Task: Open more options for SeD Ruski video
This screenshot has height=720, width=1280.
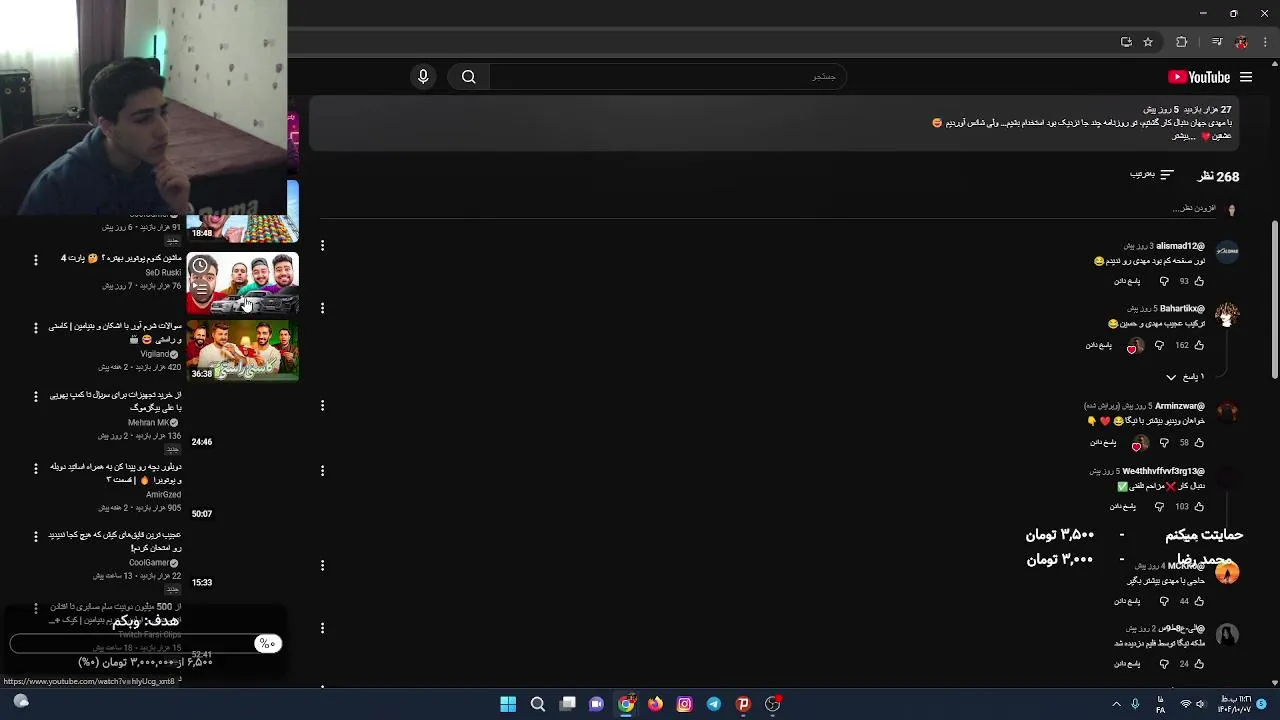Action: (x=35, y=259)
